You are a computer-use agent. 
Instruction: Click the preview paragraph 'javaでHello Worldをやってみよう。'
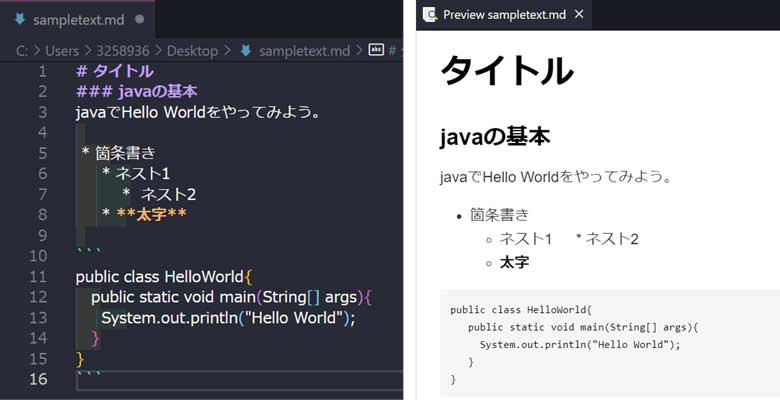[x=556, y=177]
